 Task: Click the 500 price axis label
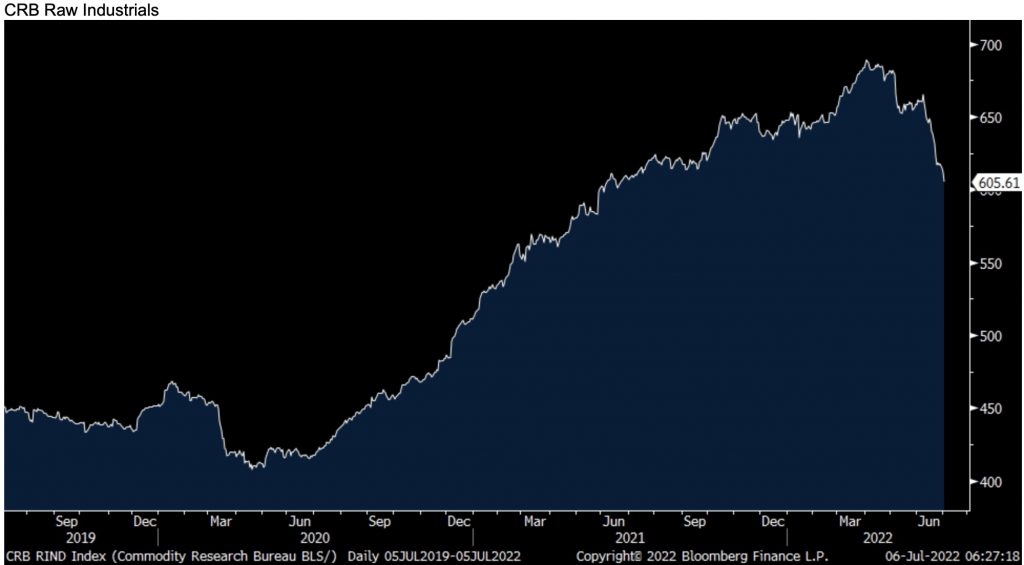[993, 336]
